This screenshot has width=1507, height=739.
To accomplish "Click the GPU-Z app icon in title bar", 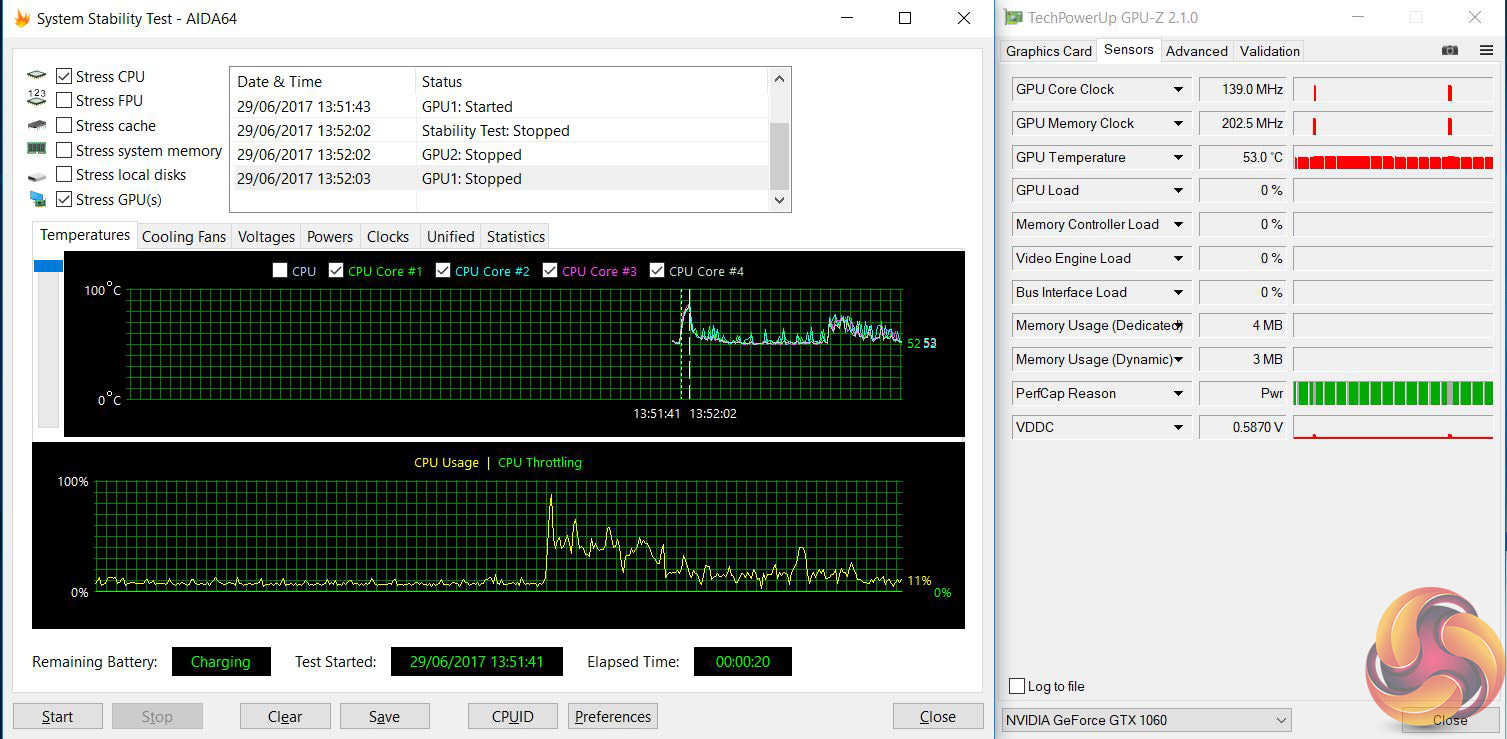I will point(1013,18).
